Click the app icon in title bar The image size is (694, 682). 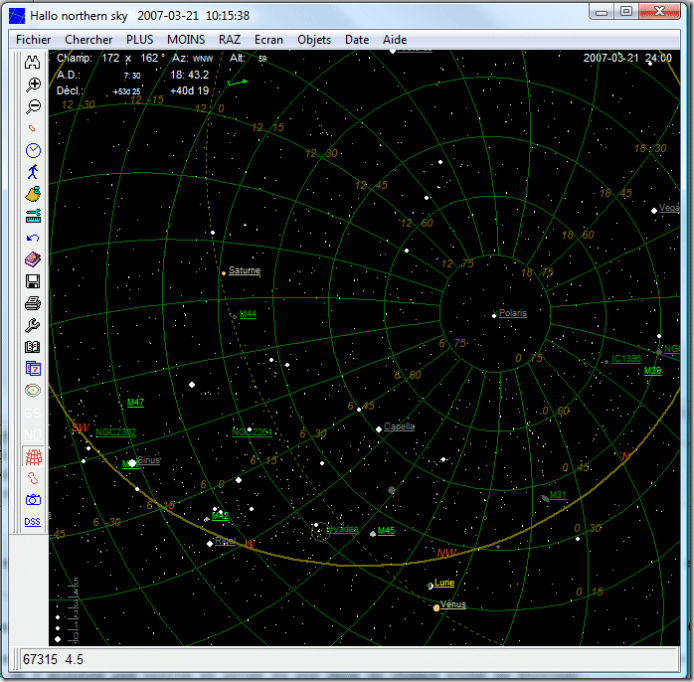tap(17, 16)
